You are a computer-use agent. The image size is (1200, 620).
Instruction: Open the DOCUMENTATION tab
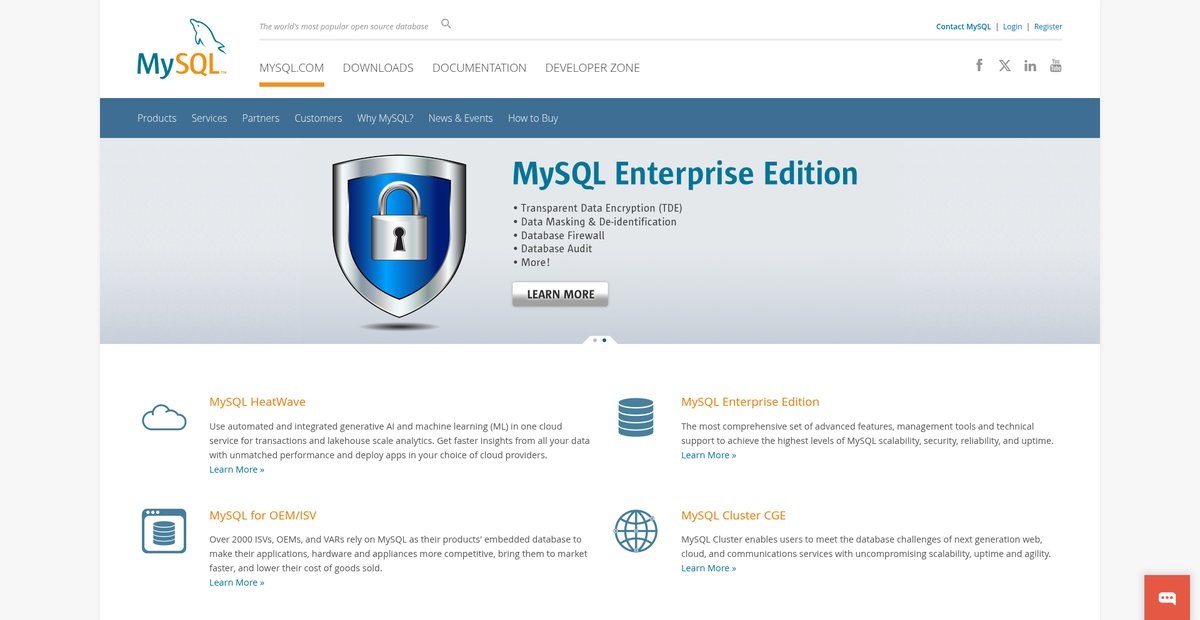tap(479, 68)
